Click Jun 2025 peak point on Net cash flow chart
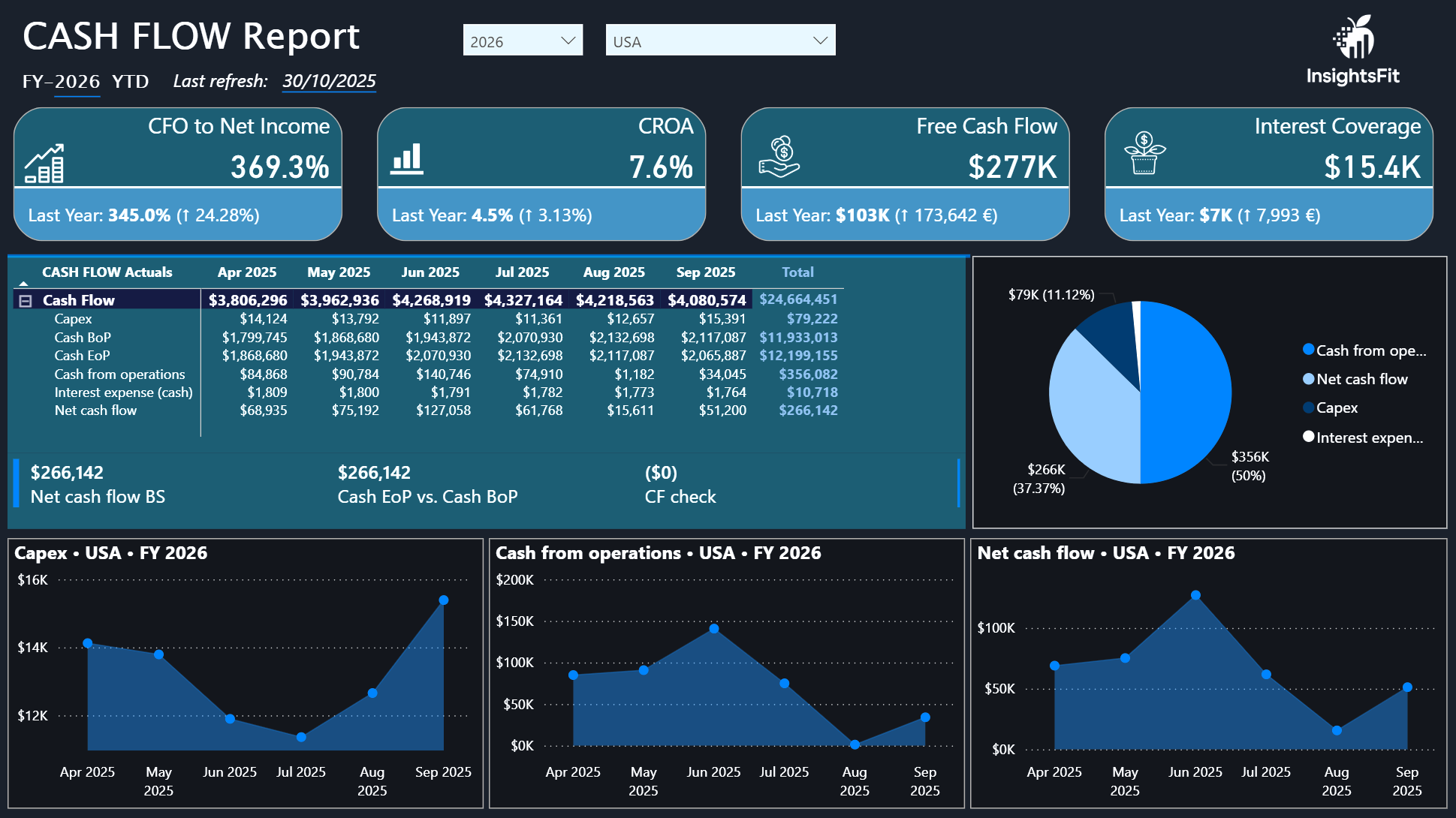Viewport: 1456px width, 818px height. click(x=1195, y=595)
